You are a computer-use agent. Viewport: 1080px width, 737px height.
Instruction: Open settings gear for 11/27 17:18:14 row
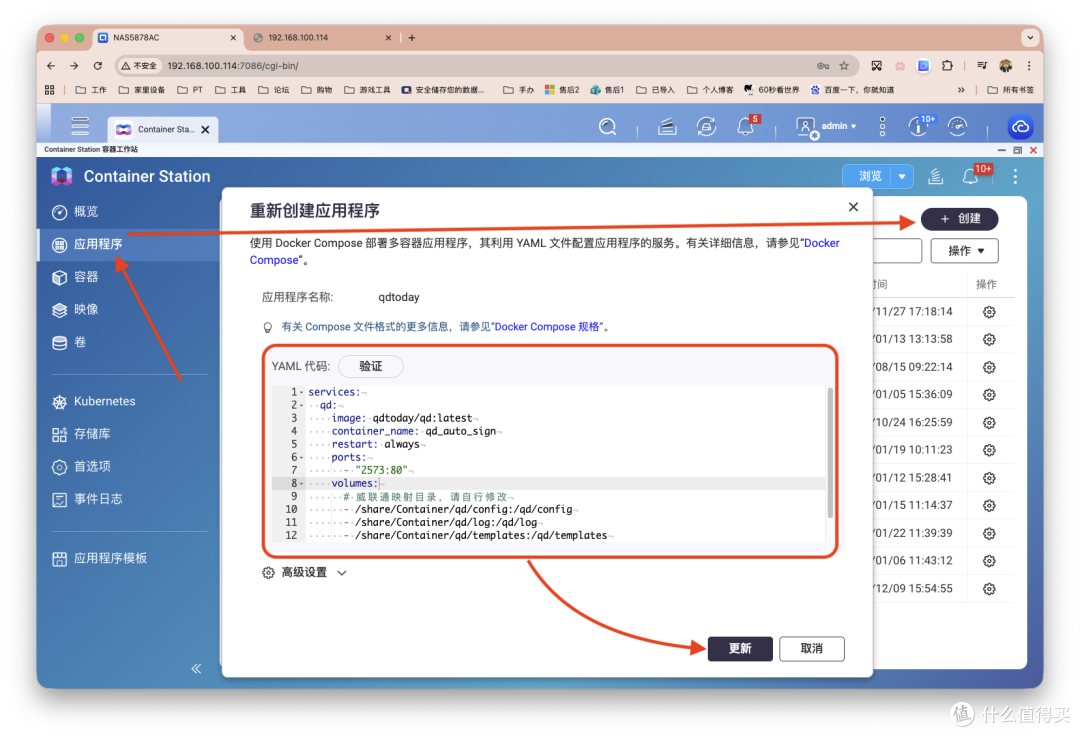pos(989,312)
